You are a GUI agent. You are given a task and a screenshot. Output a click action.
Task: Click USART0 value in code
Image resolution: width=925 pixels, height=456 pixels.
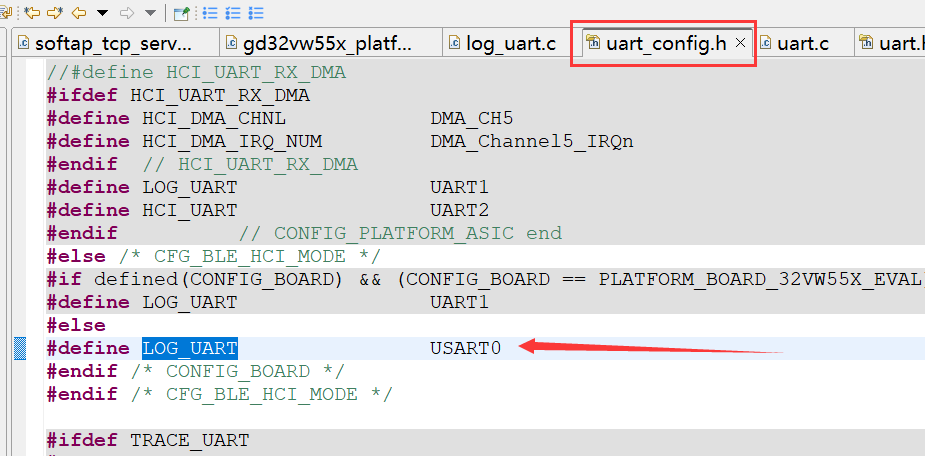(465, 348)
